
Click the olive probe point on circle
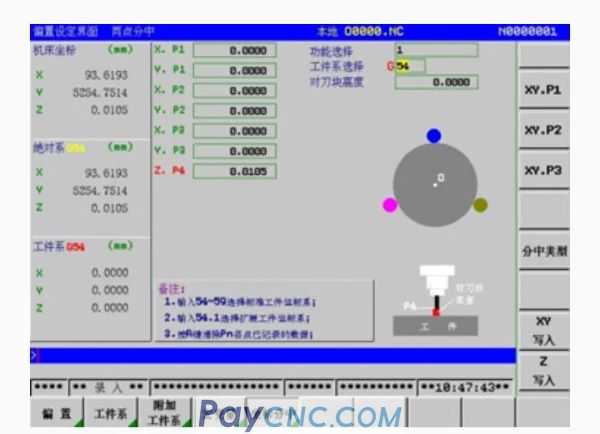coord(480,204)
